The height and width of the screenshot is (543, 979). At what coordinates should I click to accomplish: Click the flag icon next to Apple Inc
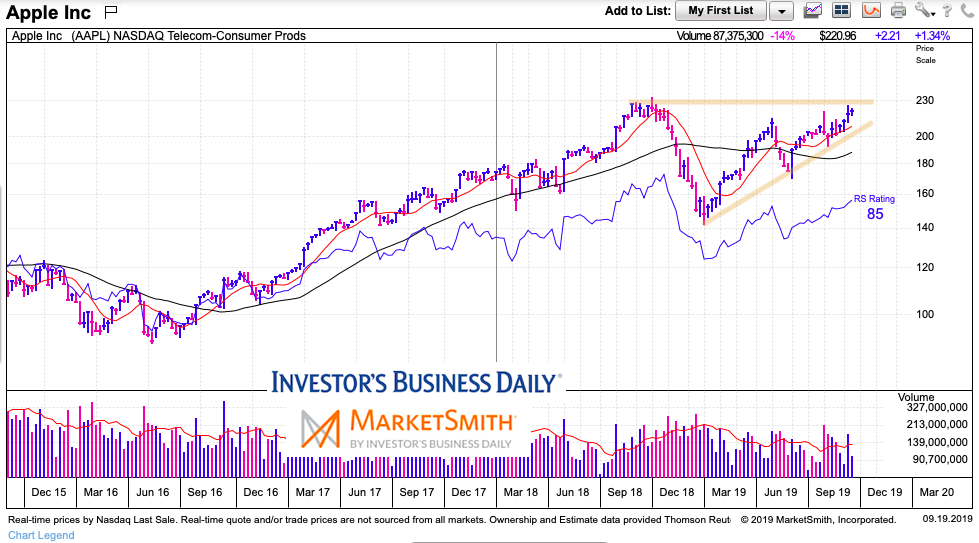[x=111, y=11]
